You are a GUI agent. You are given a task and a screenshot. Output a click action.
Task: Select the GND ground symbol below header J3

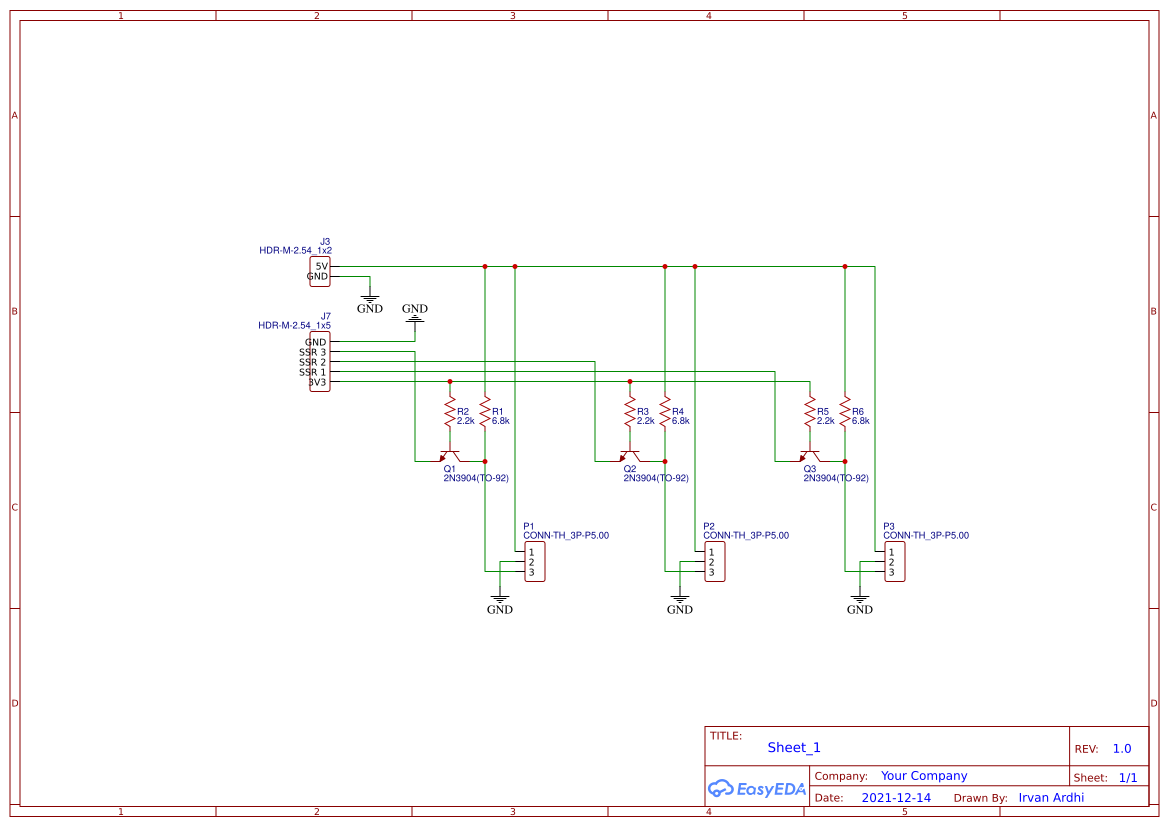point(368,295)
